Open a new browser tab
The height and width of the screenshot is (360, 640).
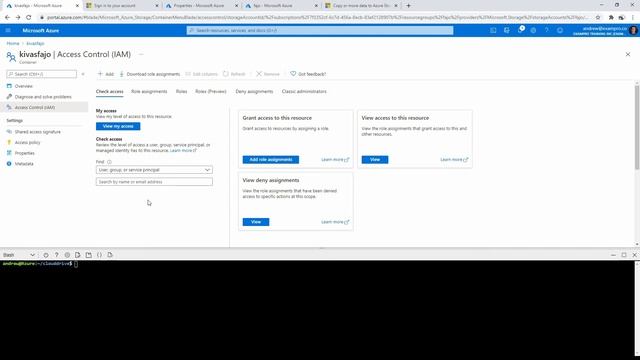(x=408, y=6)
